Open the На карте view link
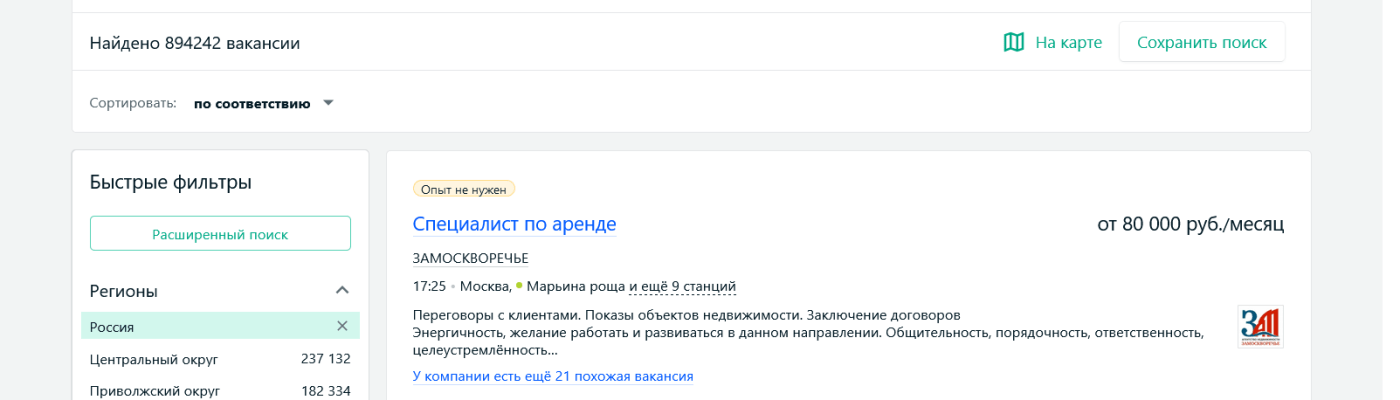Image resolution: width=1400 pixels, height=400 pixels. tap(1068, 42)
